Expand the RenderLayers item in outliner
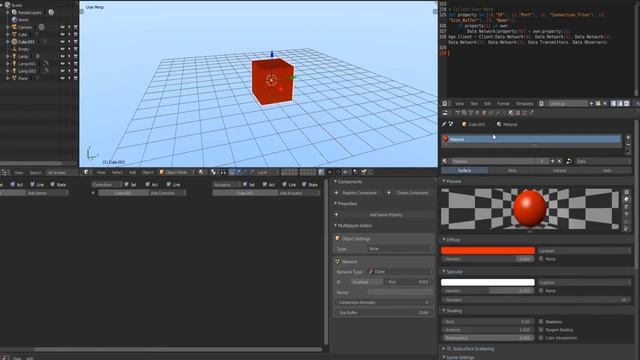Screen dimensions: 640x360 pos(7,13)
